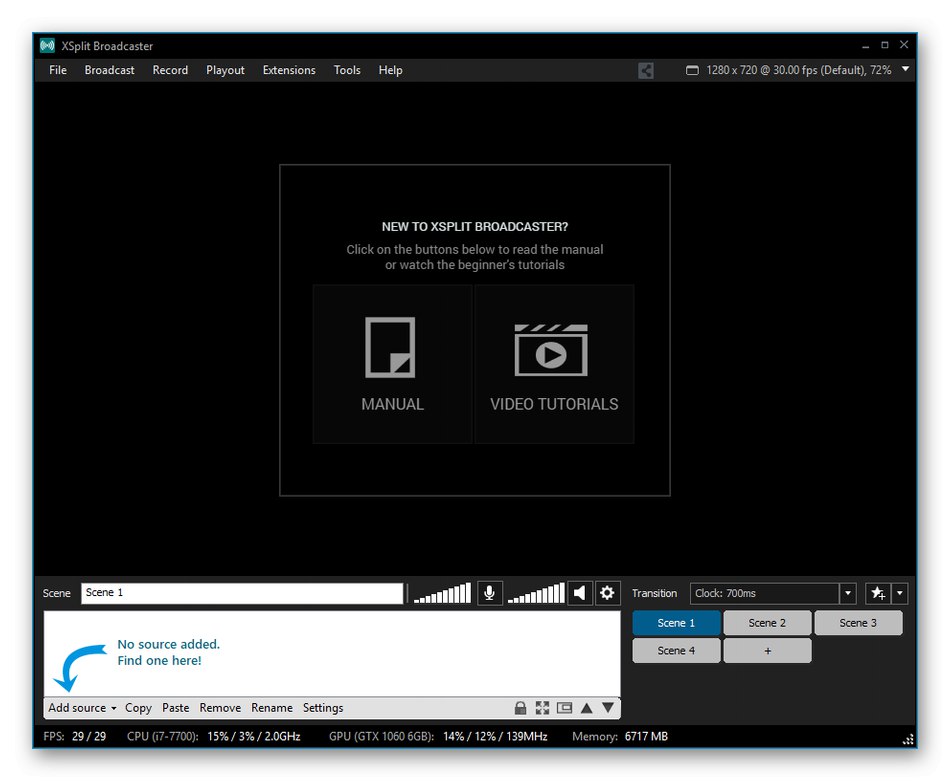Toggle the source lock icon
Screen dimensions: 950x781
tap(520, 708)
